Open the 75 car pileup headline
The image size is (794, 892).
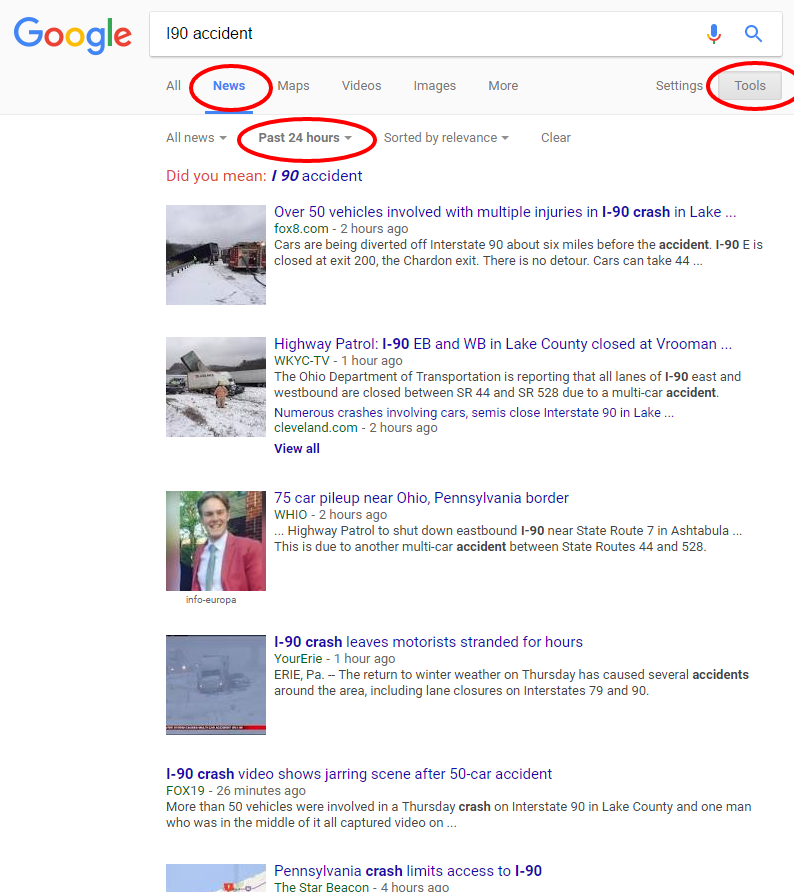click(421, 498)
